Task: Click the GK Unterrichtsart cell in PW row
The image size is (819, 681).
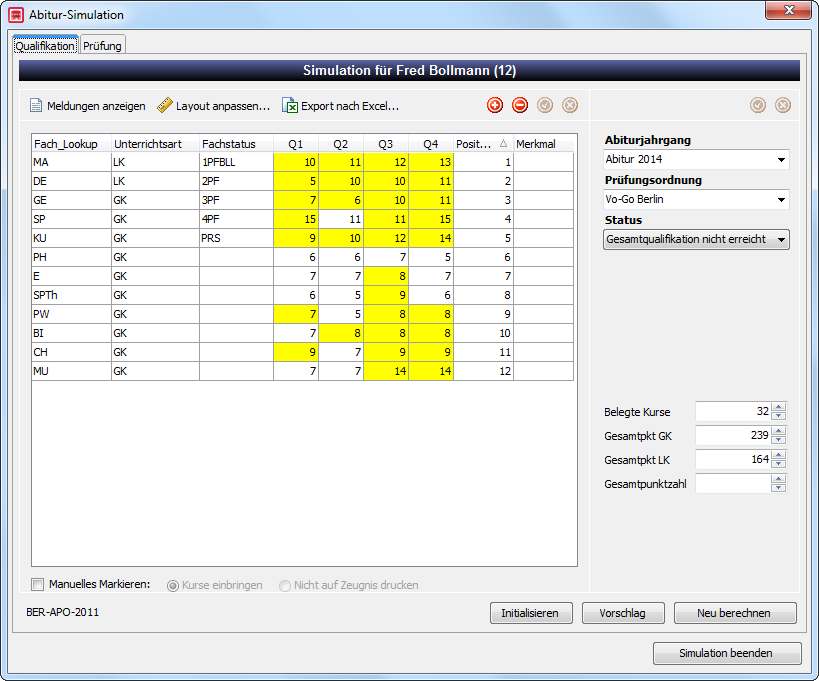Action: pos(155,314)
